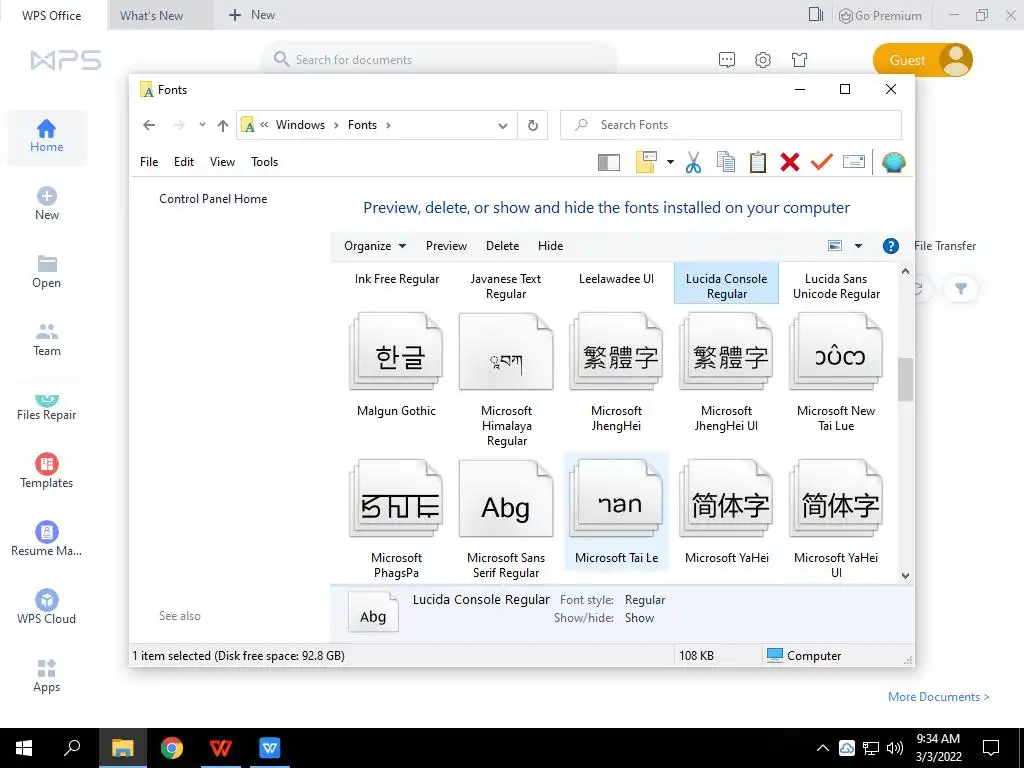Open the View menu in Fonts window
Image resolution: width=1024 pixels, height=768 pixels.
pyautogui.click(x=222, y=162)
